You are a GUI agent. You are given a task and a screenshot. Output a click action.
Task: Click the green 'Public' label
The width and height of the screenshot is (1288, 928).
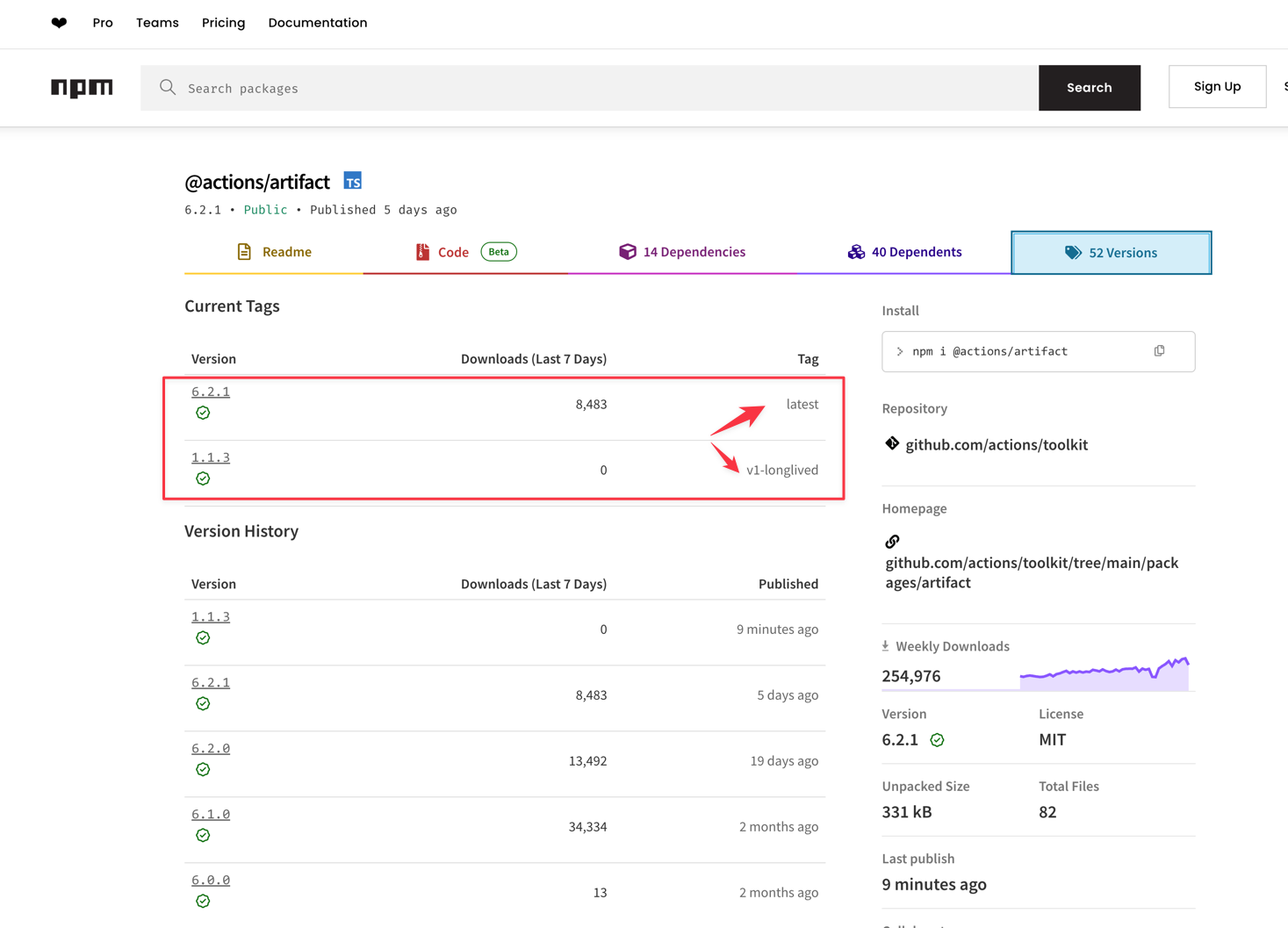coord(265,210)
